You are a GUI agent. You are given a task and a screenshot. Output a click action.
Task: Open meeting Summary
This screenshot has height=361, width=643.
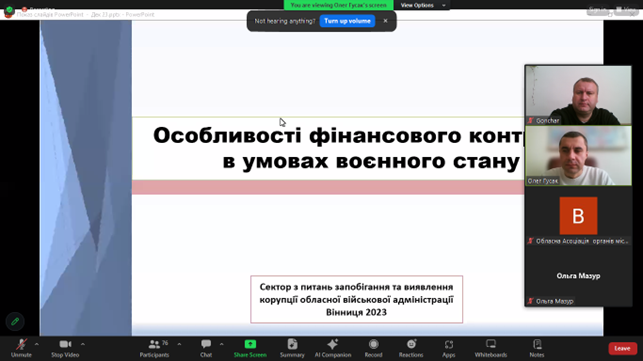(x=292, y=348)
